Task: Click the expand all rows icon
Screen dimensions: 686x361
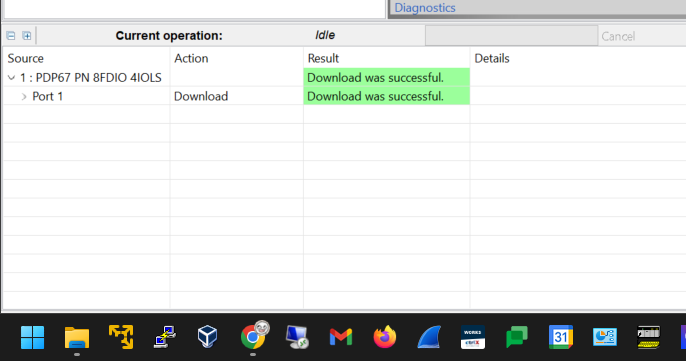Action: click(27, 36)
